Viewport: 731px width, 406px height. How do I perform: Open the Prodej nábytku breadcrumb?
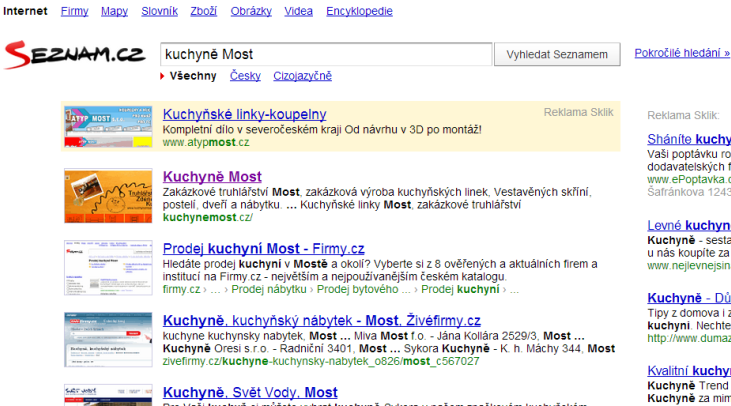tap(269, 289)
